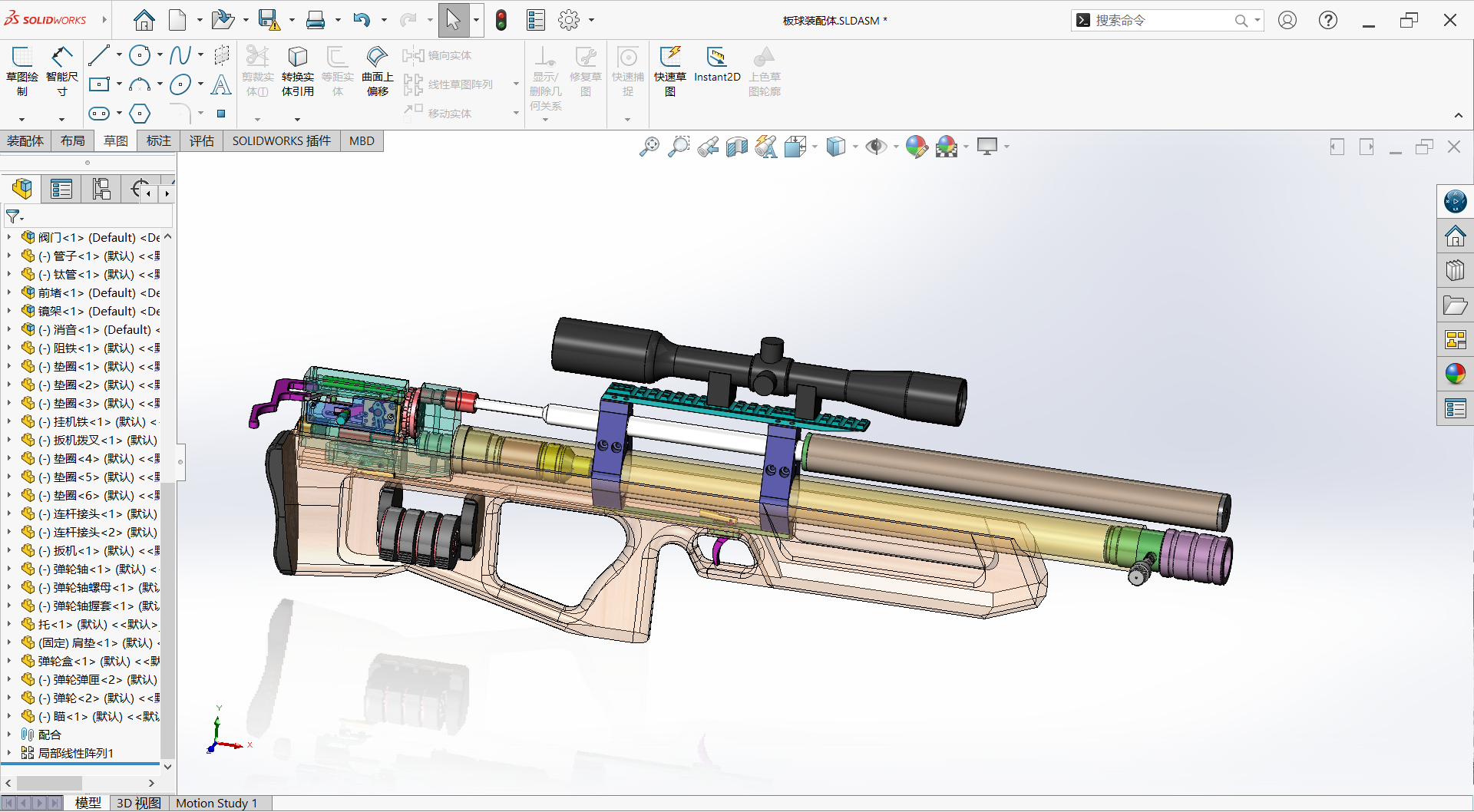Open the Help question mark icon

1328,21
